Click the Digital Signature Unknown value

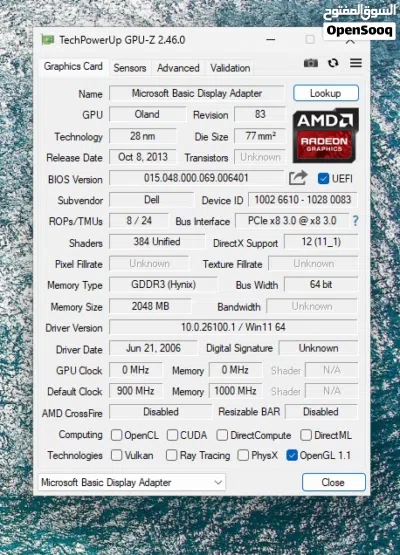point(318,348)
